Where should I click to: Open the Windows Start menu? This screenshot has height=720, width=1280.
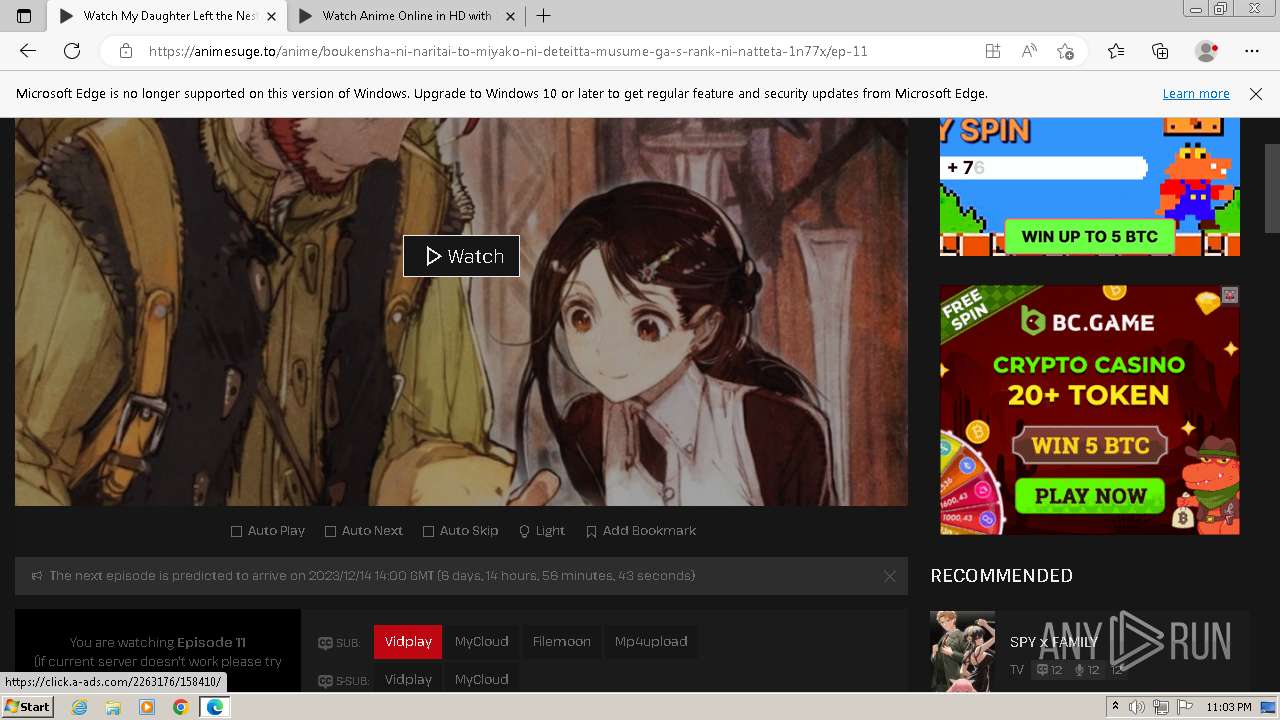coord(27,707)
